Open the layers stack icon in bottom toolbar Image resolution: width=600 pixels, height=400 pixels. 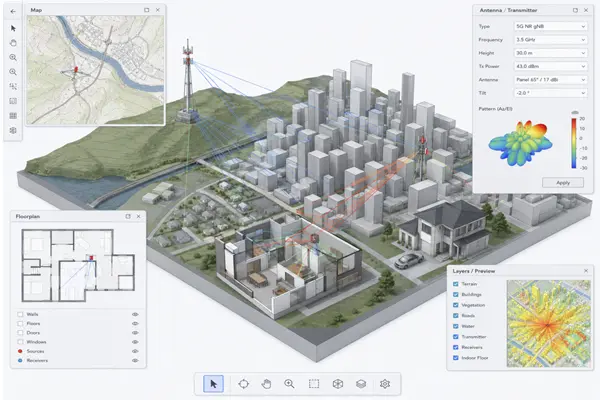coord(361,384)
